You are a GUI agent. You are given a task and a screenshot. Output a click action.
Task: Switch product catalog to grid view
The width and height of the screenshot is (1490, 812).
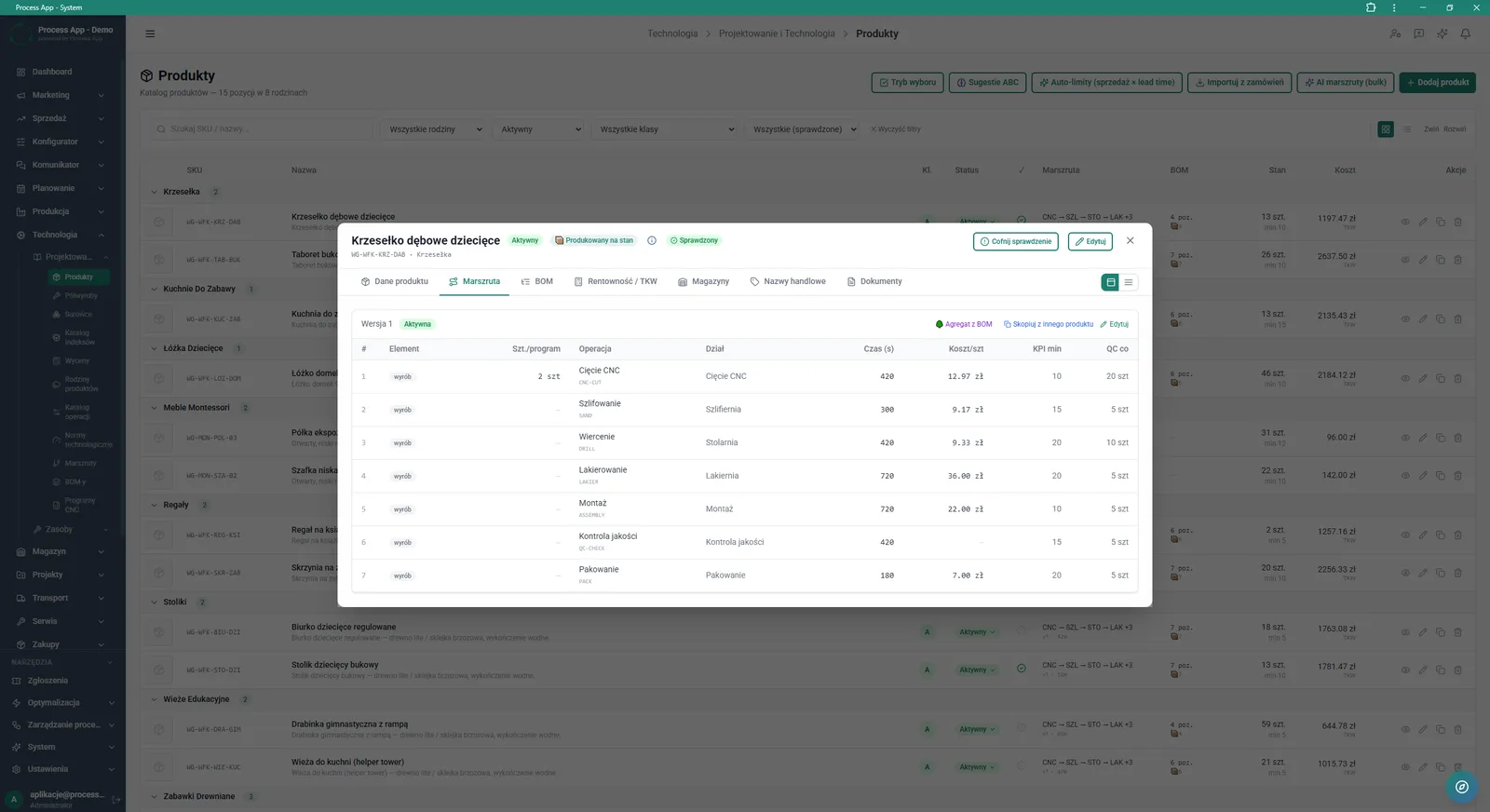pos(1386,129)
